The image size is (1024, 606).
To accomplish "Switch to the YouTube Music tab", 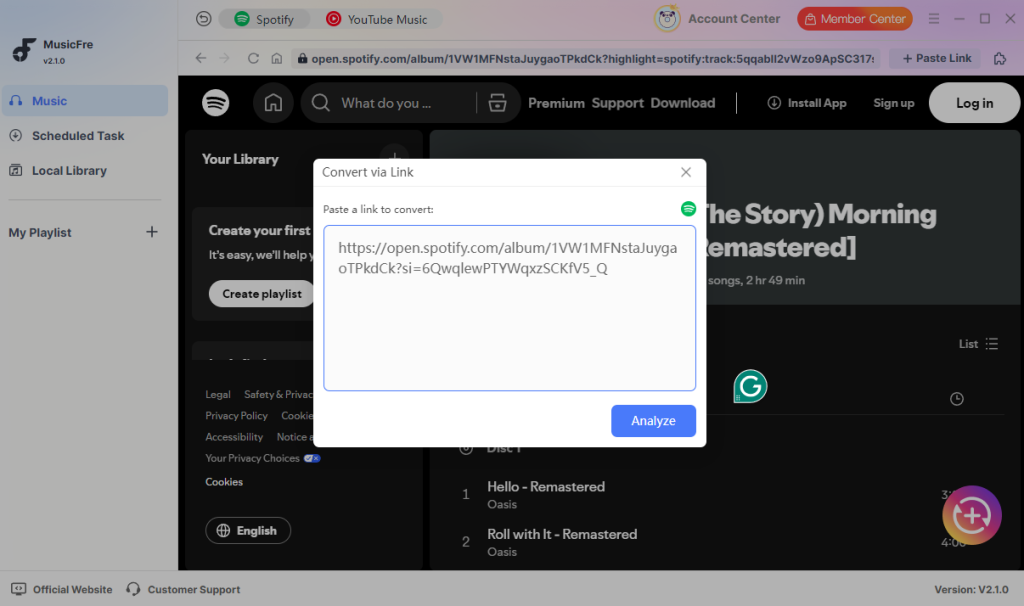I will (377, 19).
